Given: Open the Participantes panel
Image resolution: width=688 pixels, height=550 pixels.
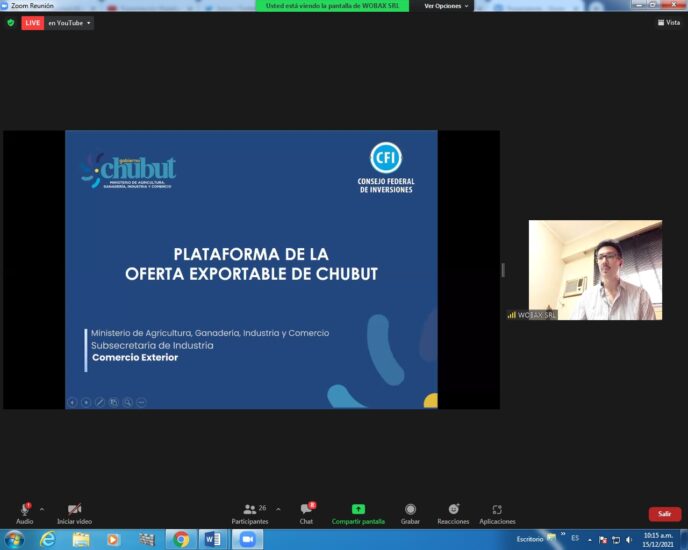Looking at the screenshot, I should click(250, 511).
